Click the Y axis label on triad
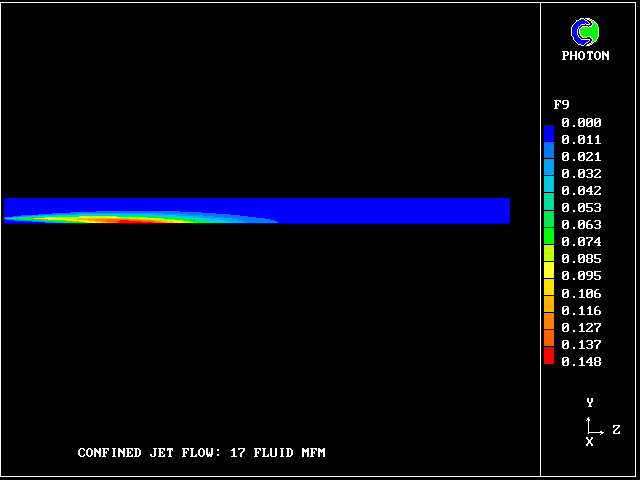Viewport: 640px width, 480px height. point(590,403)
